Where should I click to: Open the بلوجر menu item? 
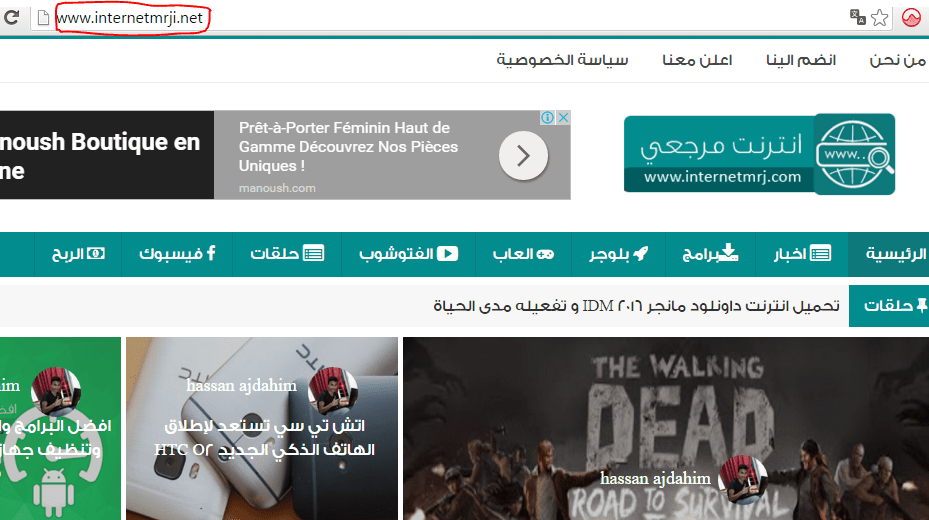(x=619, y=254)
